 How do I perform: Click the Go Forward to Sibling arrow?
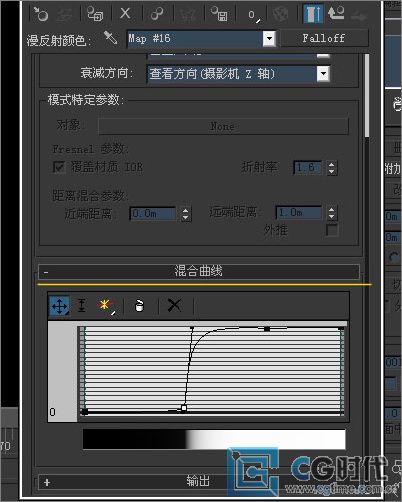[358, 16]
